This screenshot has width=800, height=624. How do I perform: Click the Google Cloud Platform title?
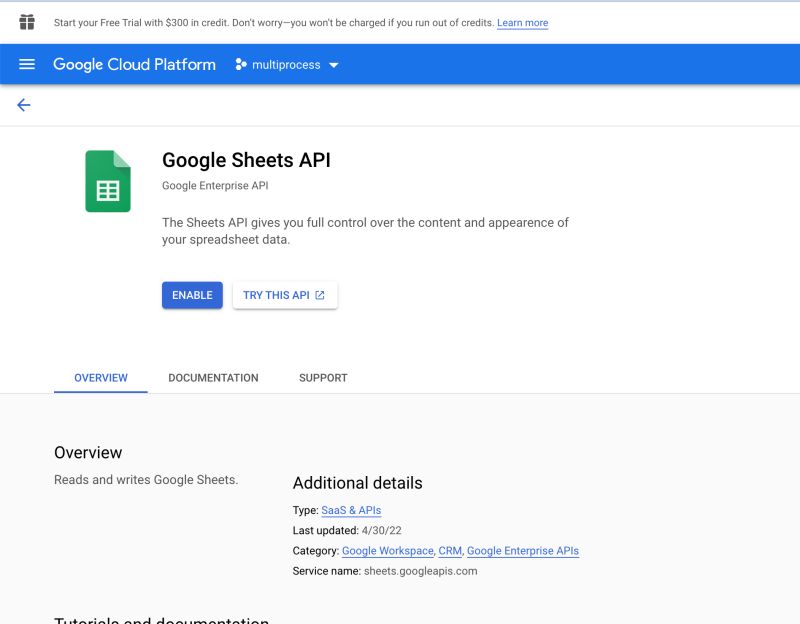(134, 65)
